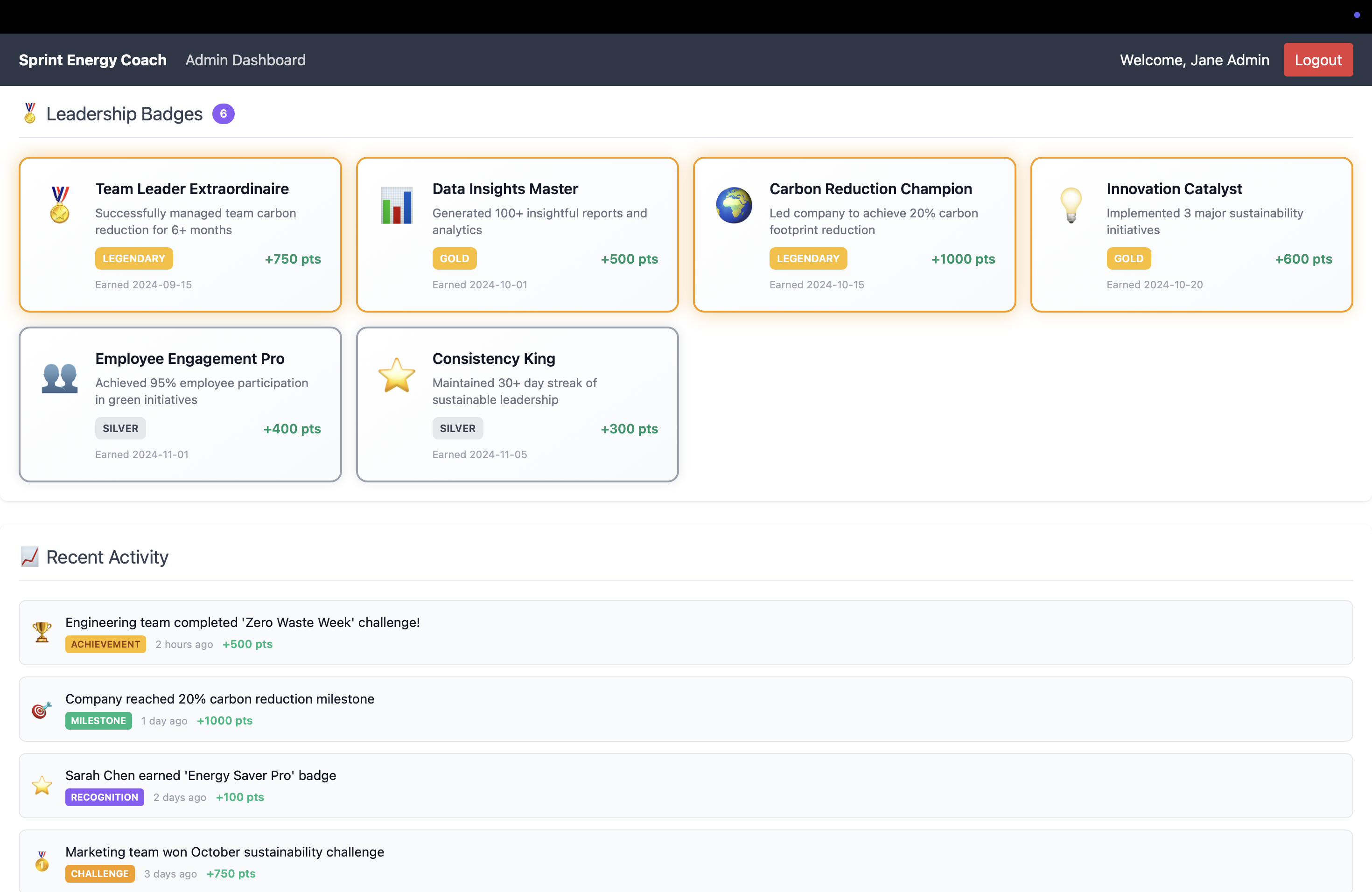Click the people icon on Employee Engagement Pro
This screenshot has width=1372, height=892.
click(x=59, y=378)
